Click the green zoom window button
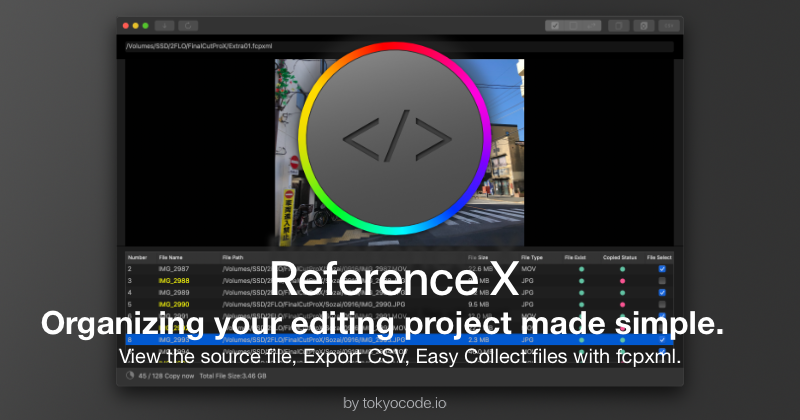 pos(145,26)
